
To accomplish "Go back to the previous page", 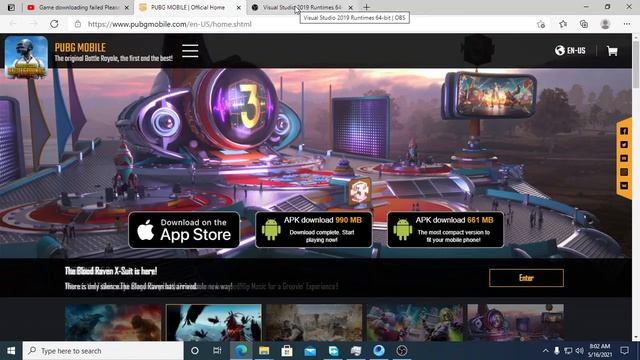I will click(13, 24).
